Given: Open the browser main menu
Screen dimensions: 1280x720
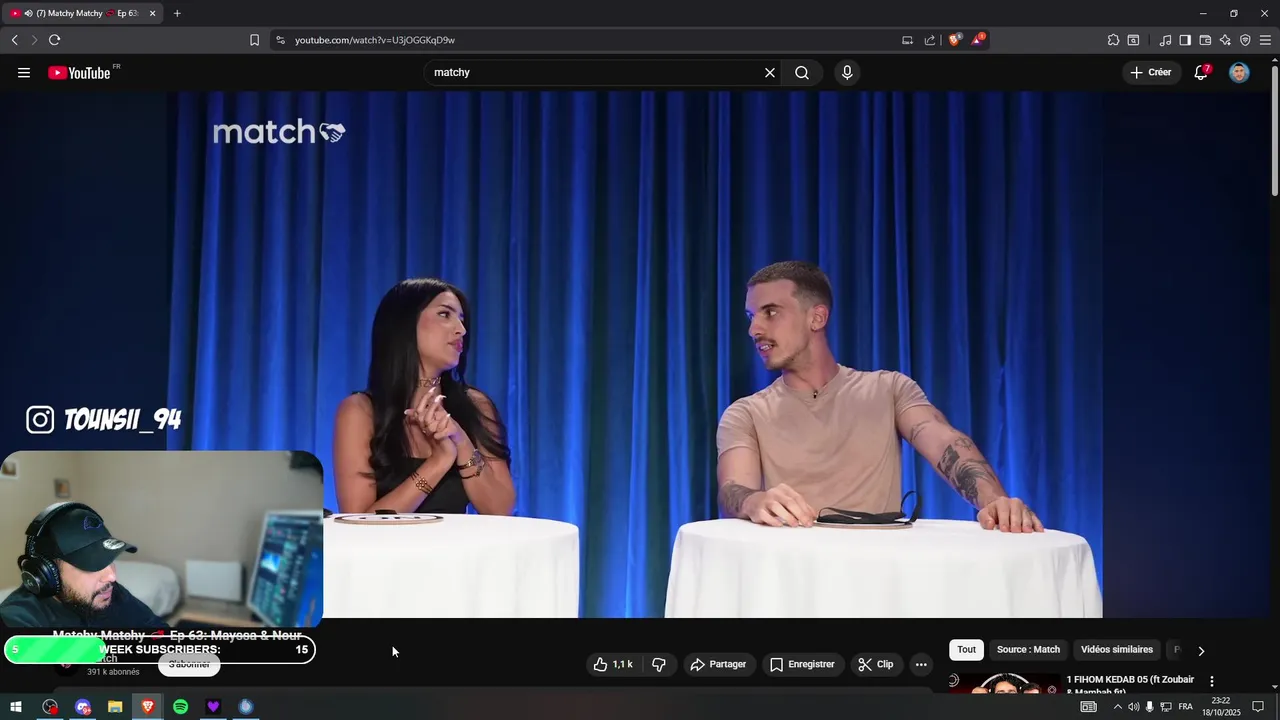Looking at the screenshot, I should (1265, 40).
